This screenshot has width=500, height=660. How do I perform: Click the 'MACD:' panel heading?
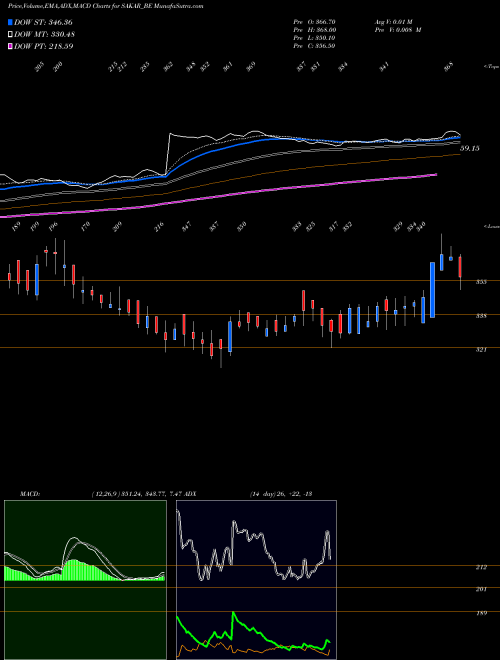(29, 494)
